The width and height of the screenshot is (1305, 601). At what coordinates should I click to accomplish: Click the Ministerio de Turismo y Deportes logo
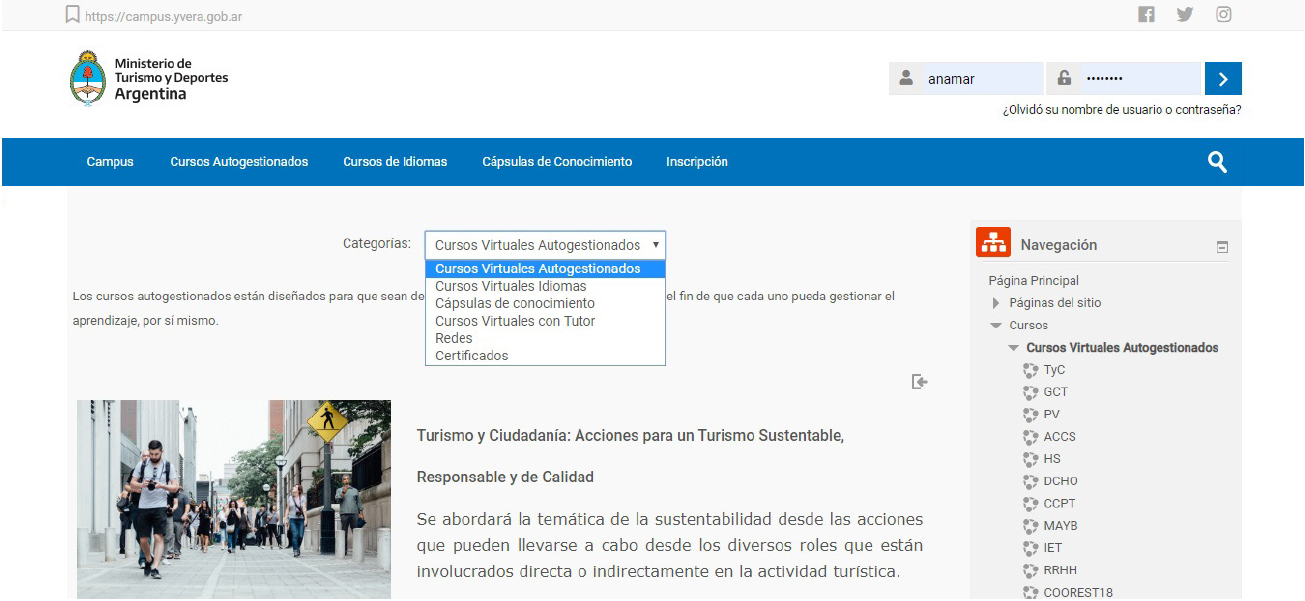coord(150,79)
